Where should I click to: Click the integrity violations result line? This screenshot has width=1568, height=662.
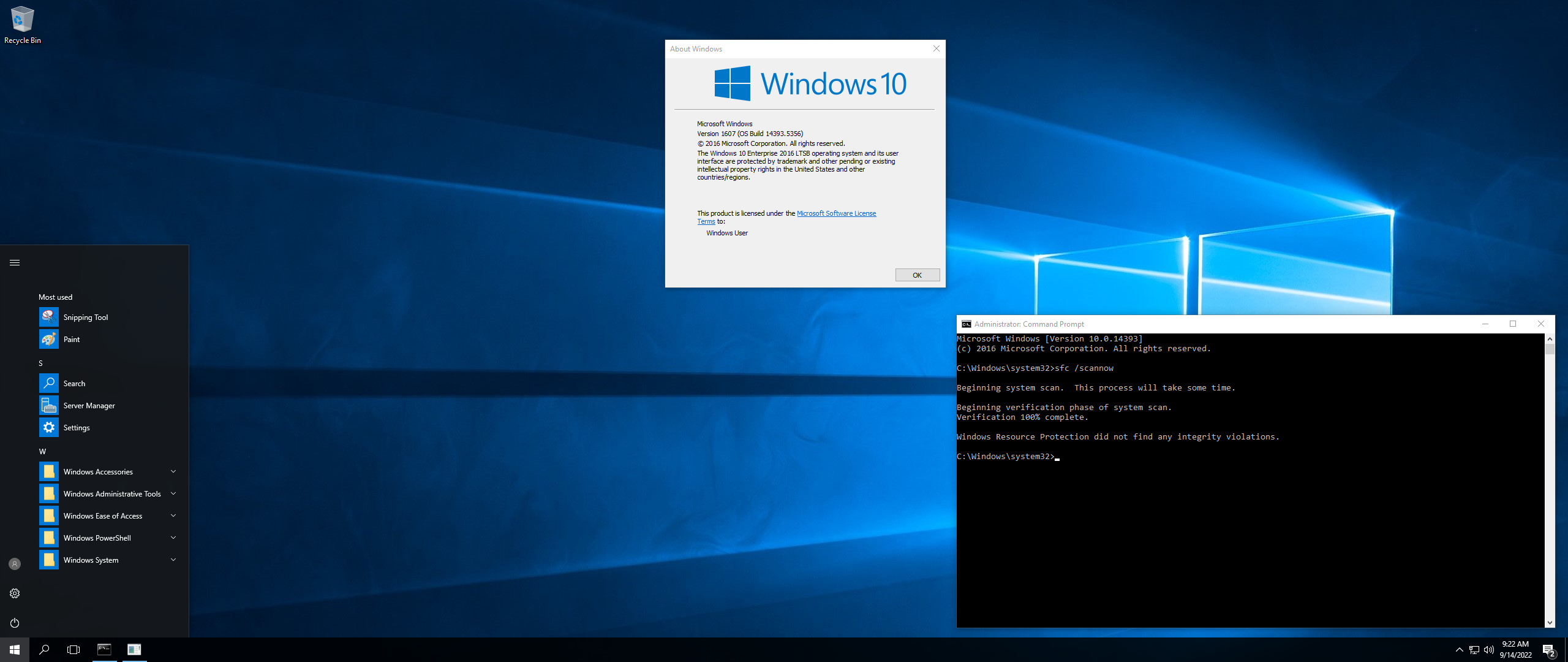click(1118, 437)
